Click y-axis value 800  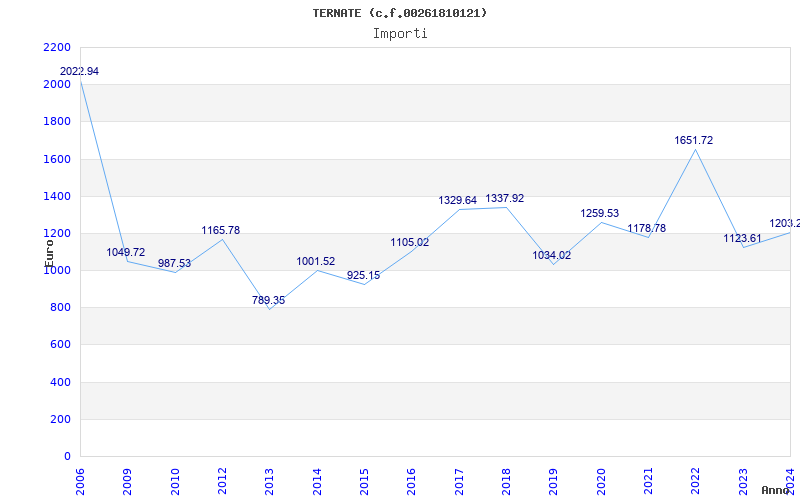60,308
